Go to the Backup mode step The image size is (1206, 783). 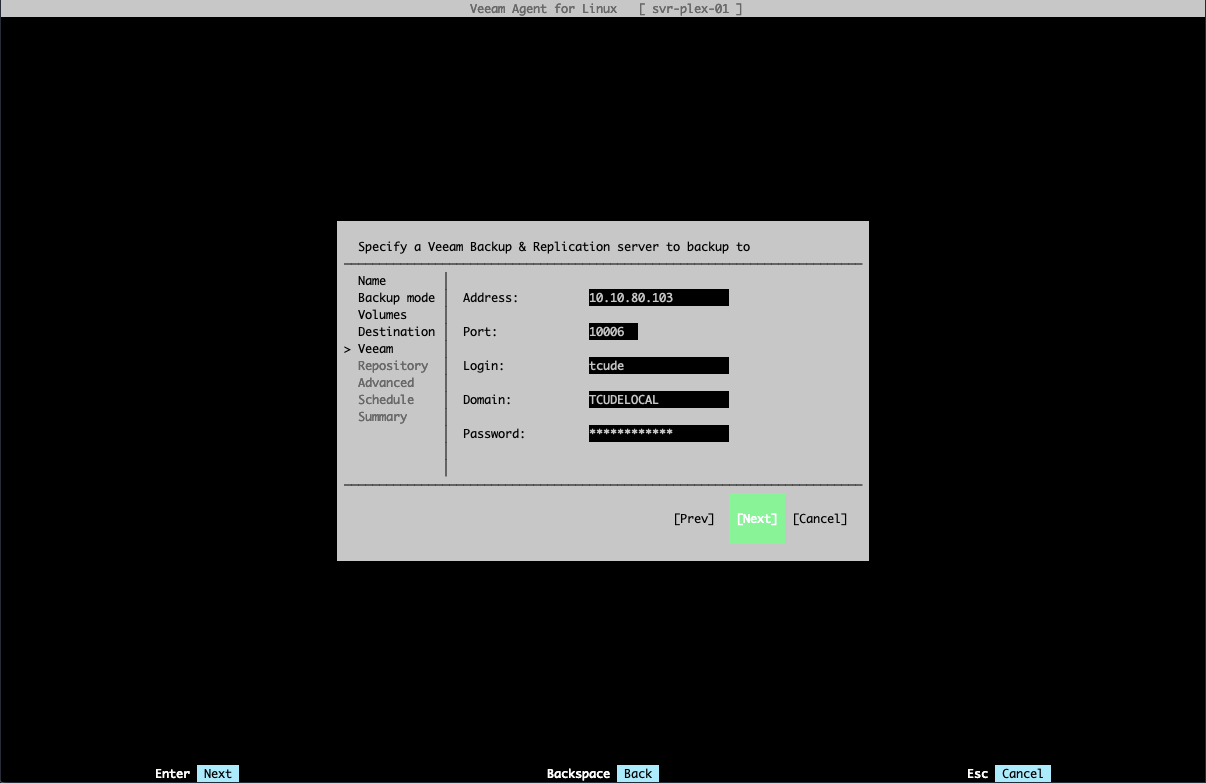coord(397,298)
